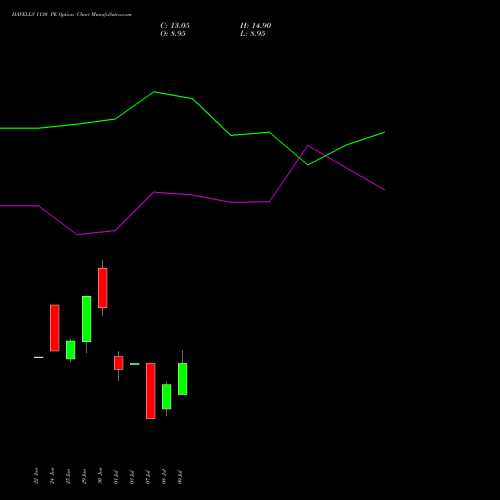Click the green indicator line at its peak
The image size is (500, 500).
click(154, 92)
